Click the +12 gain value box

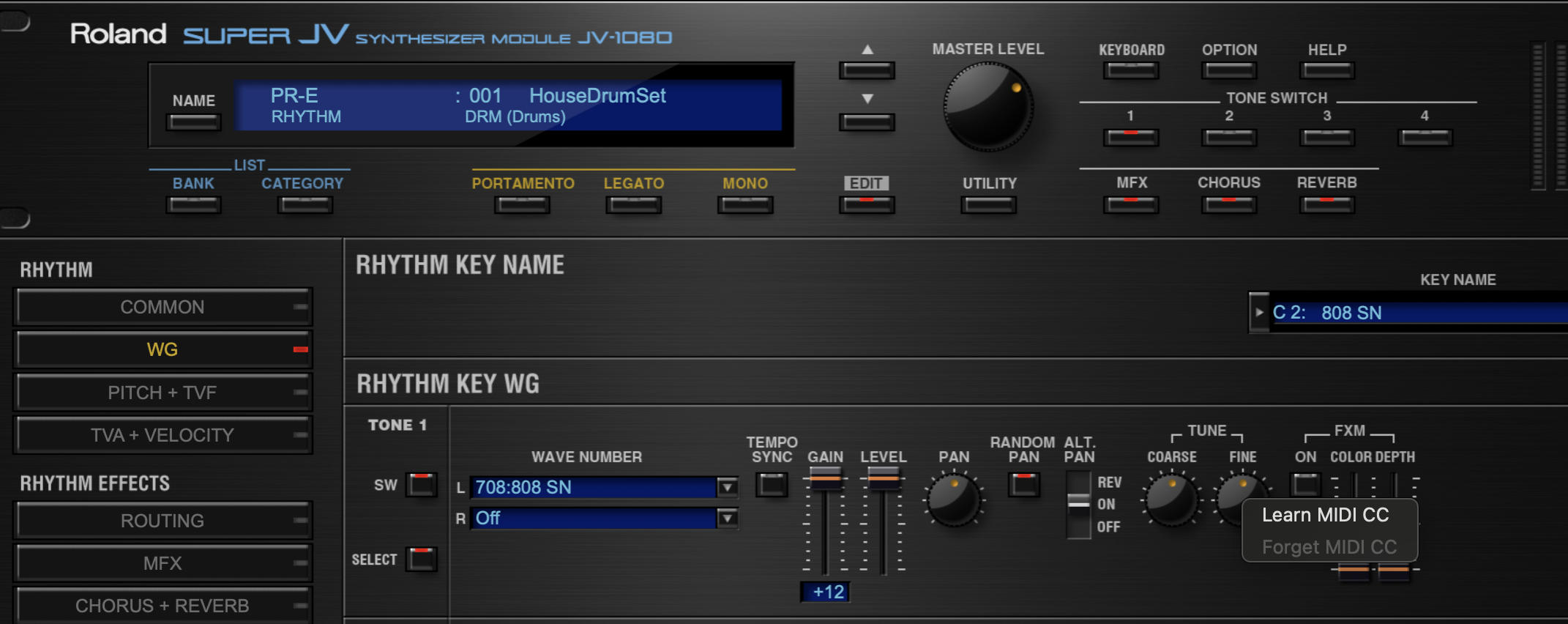[x=826, y=592]
